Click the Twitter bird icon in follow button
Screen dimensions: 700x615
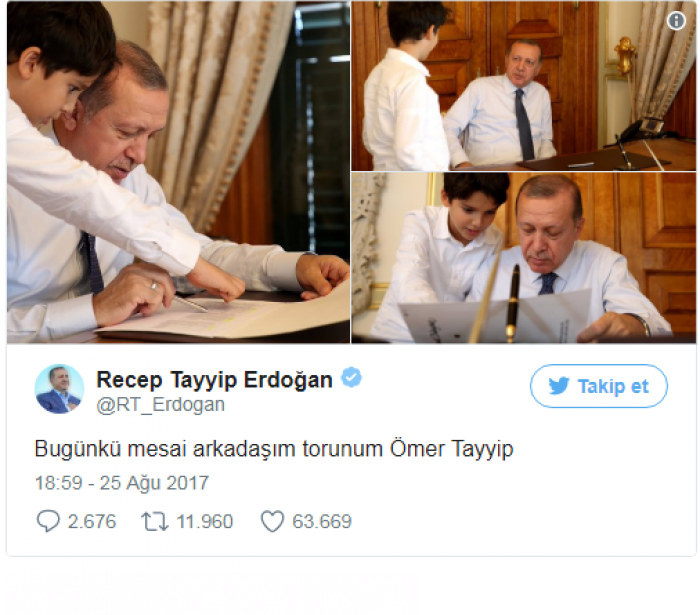559,386
